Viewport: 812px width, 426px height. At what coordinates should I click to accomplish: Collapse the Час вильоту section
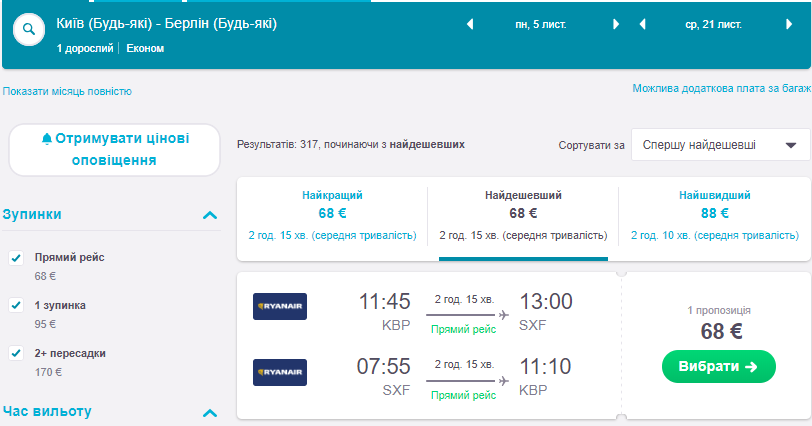210,412
